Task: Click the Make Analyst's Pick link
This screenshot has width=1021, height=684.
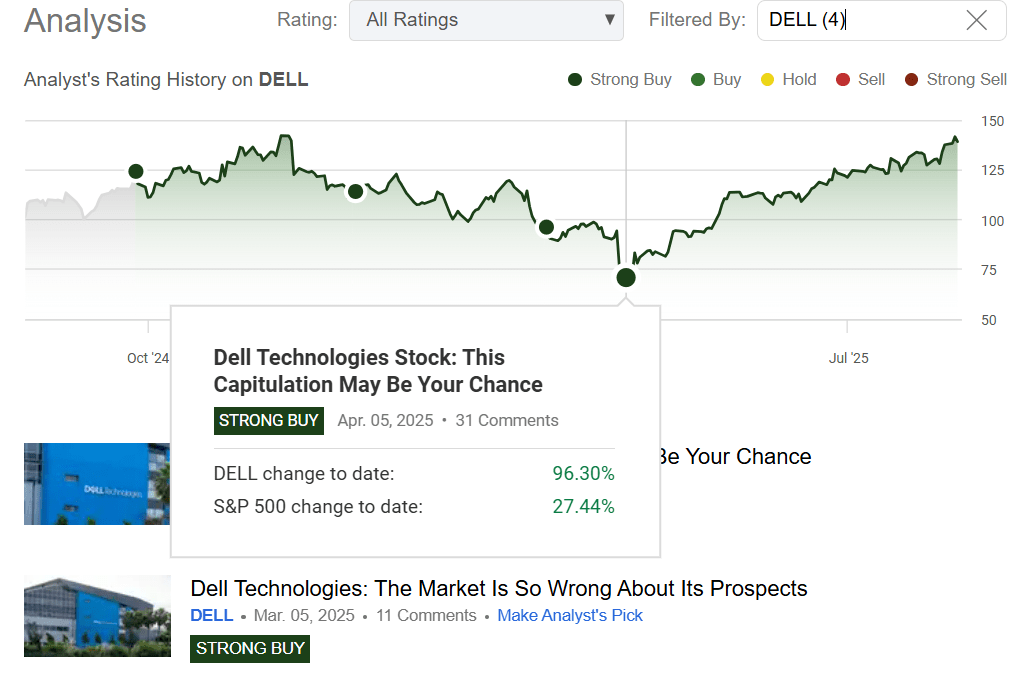Action: tap(570, 615)
